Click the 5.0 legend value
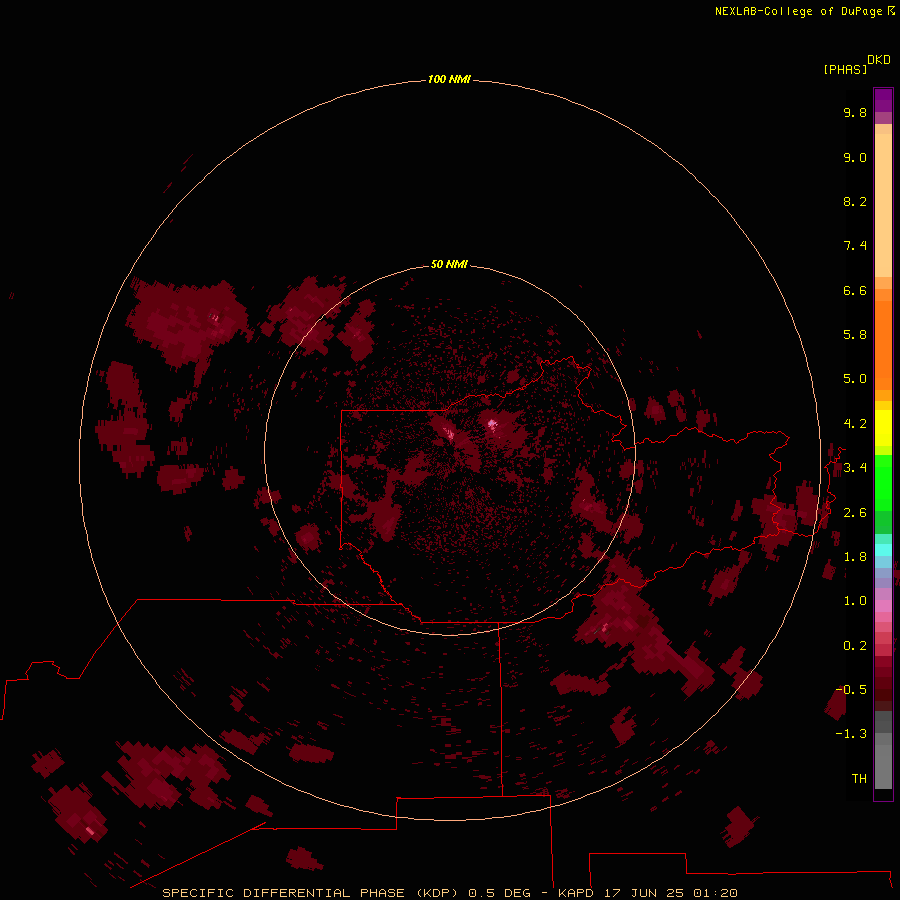The height and width of the screenshot is (900, 900). [x=855, y=379]
